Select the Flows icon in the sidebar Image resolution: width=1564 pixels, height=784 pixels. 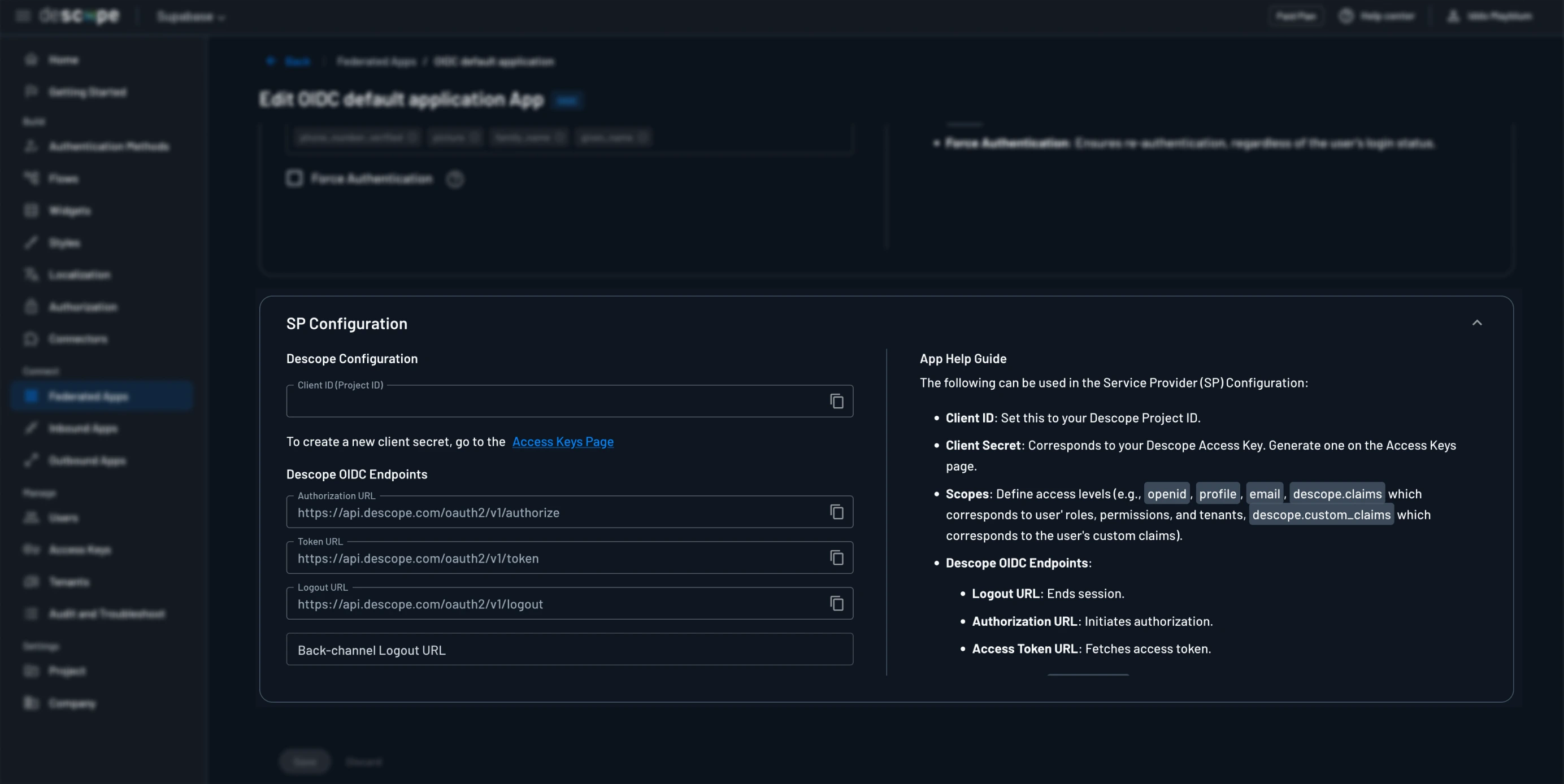(x=31, y=178)
